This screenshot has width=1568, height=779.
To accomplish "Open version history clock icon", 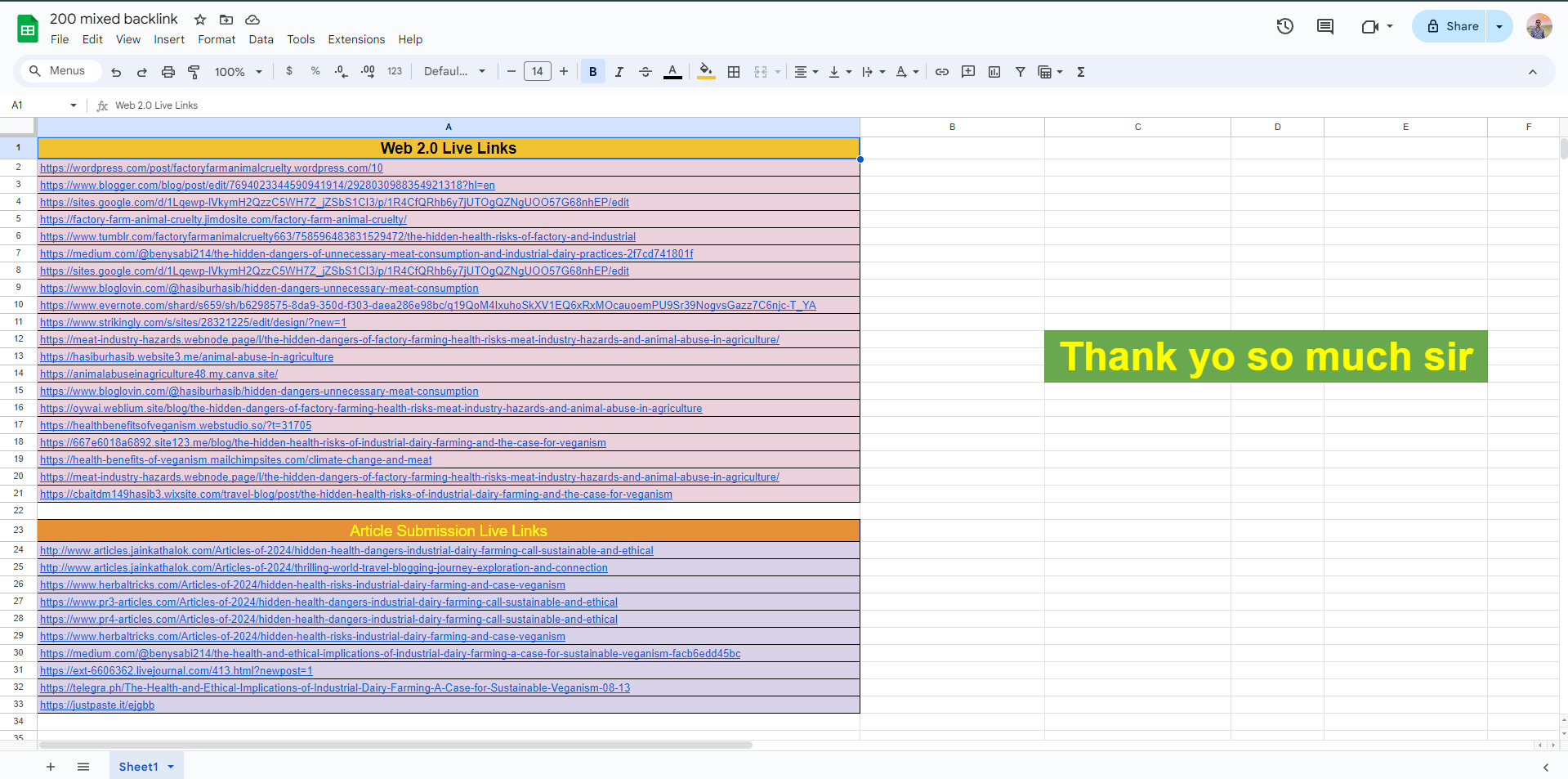I will (x=1285, y=26).
